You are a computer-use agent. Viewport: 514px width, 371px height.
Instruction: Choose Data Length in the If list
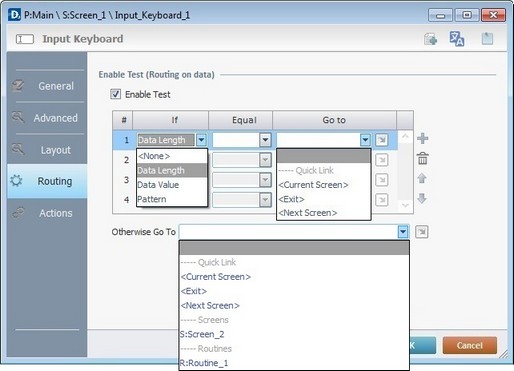pyautogui.click(x=172, y=170)
